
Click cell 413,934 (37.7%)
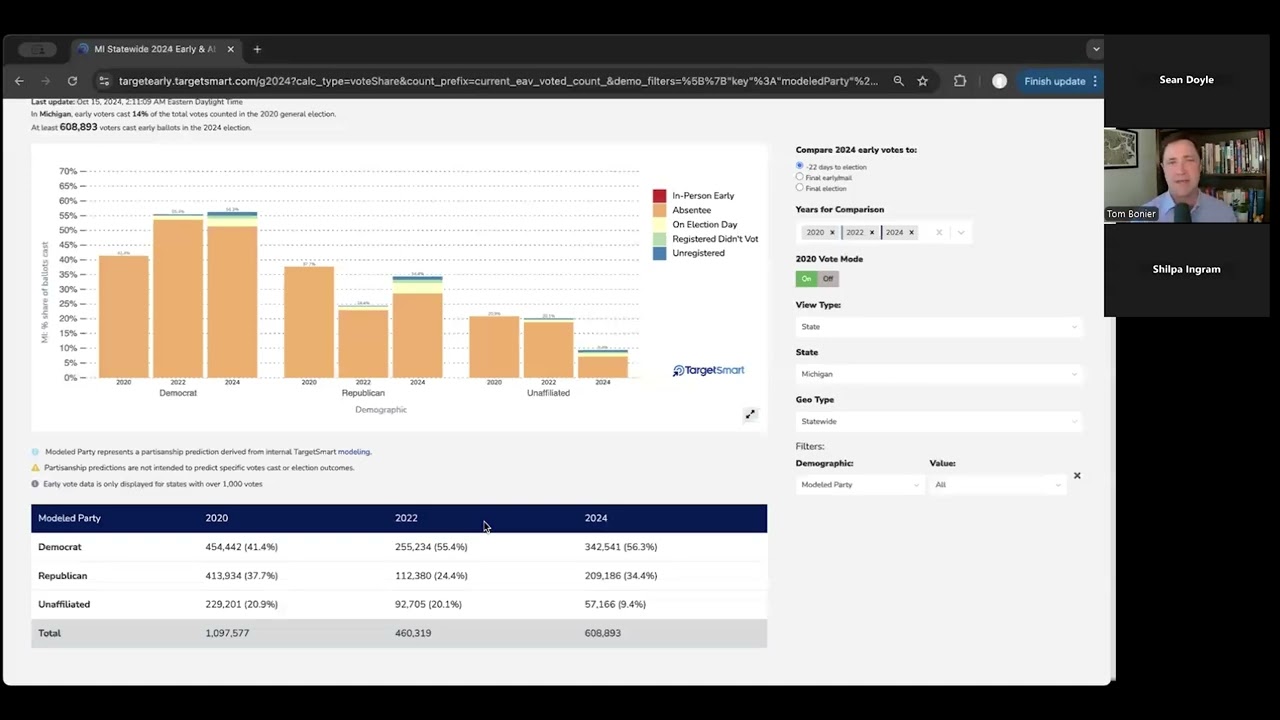coord(242,576)
